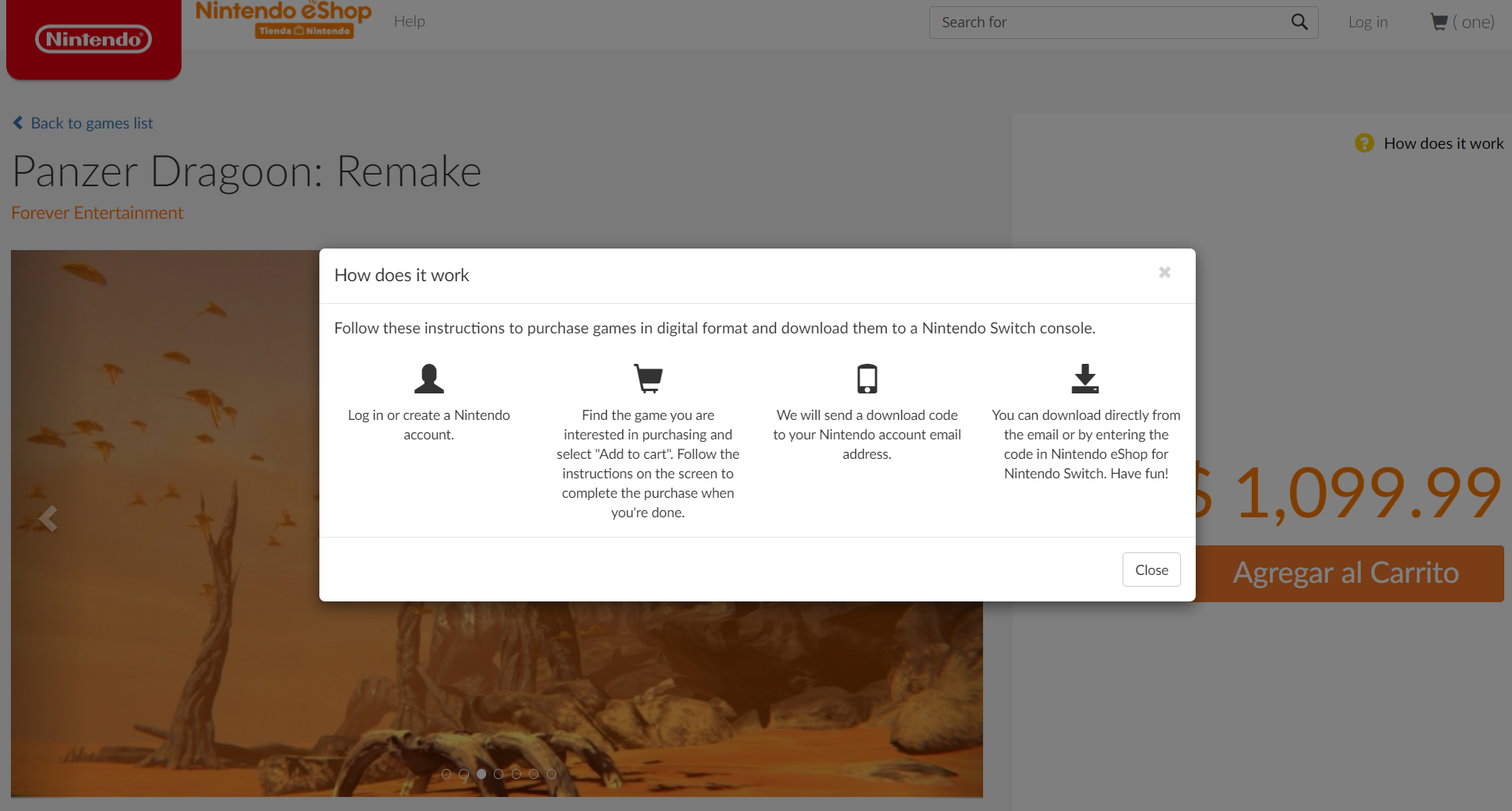Click text 'You can download directly from'
1512x811 pixels.
[1086, 415]
